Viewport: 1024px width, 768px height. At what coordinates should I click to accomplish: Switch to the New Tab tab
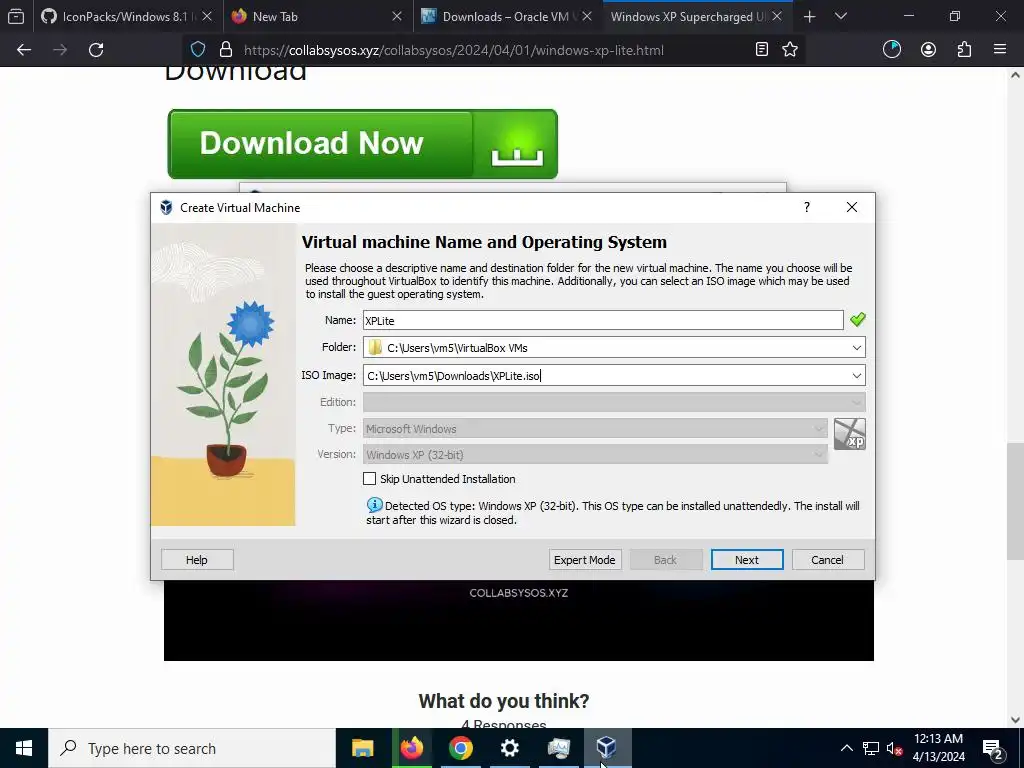click(317, 16)
